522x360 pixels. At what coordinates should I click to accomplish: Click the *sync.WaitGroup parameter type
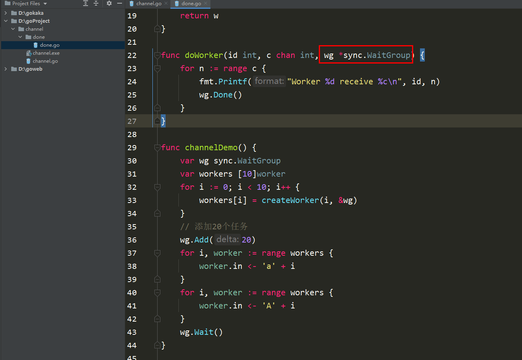coord(375,55)
